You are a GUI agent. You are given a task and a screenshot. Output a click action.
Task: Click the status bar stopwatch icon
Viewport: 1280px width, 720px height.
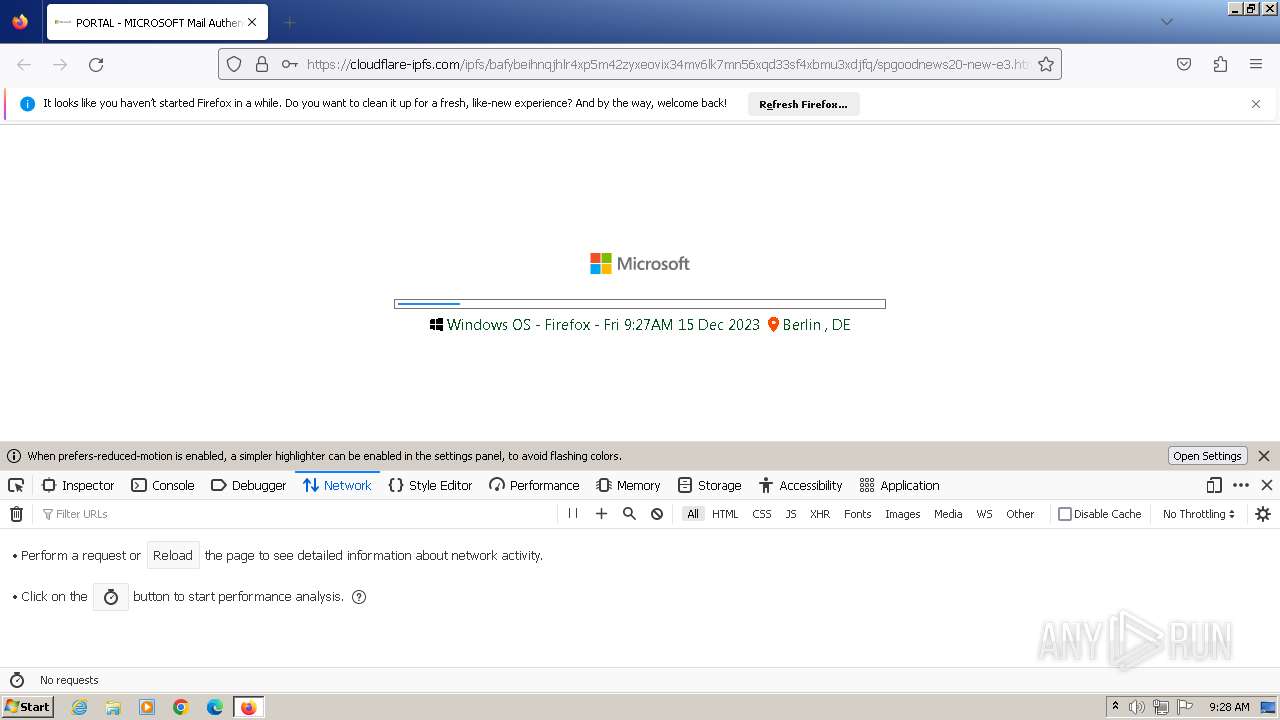tap(16, 680)
